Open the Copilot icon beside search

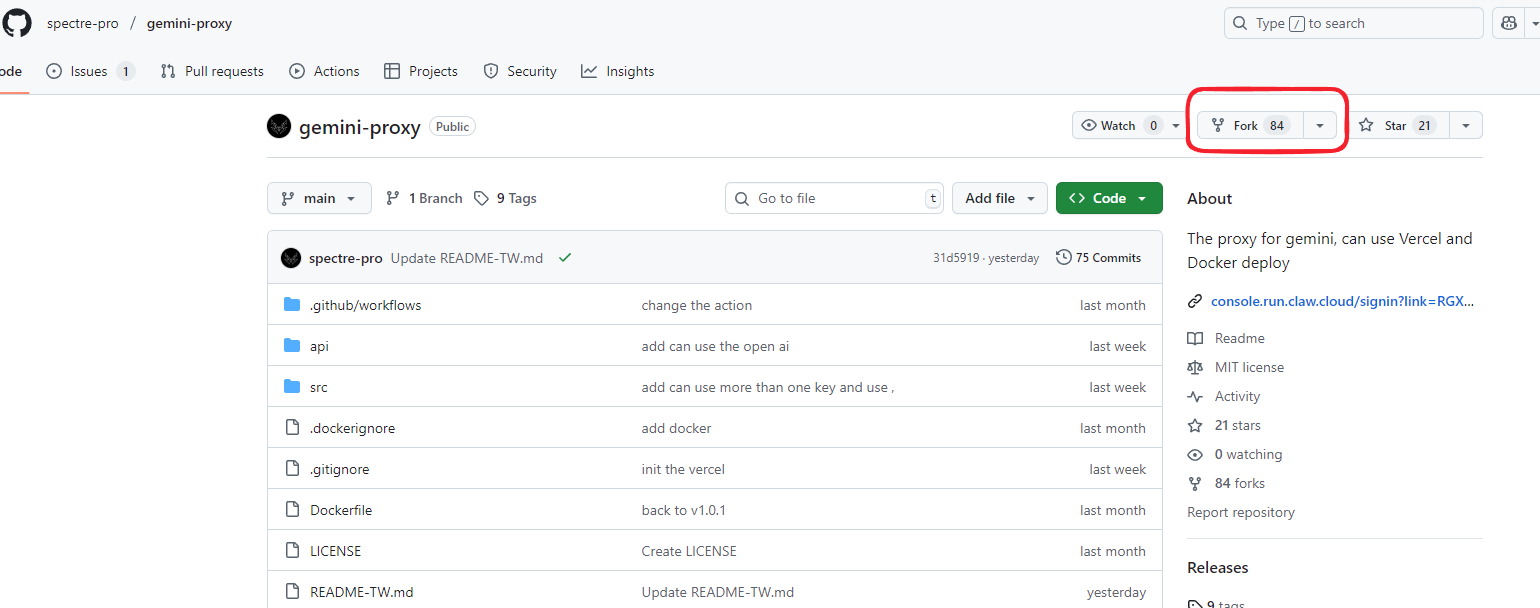coord(1509,23)
